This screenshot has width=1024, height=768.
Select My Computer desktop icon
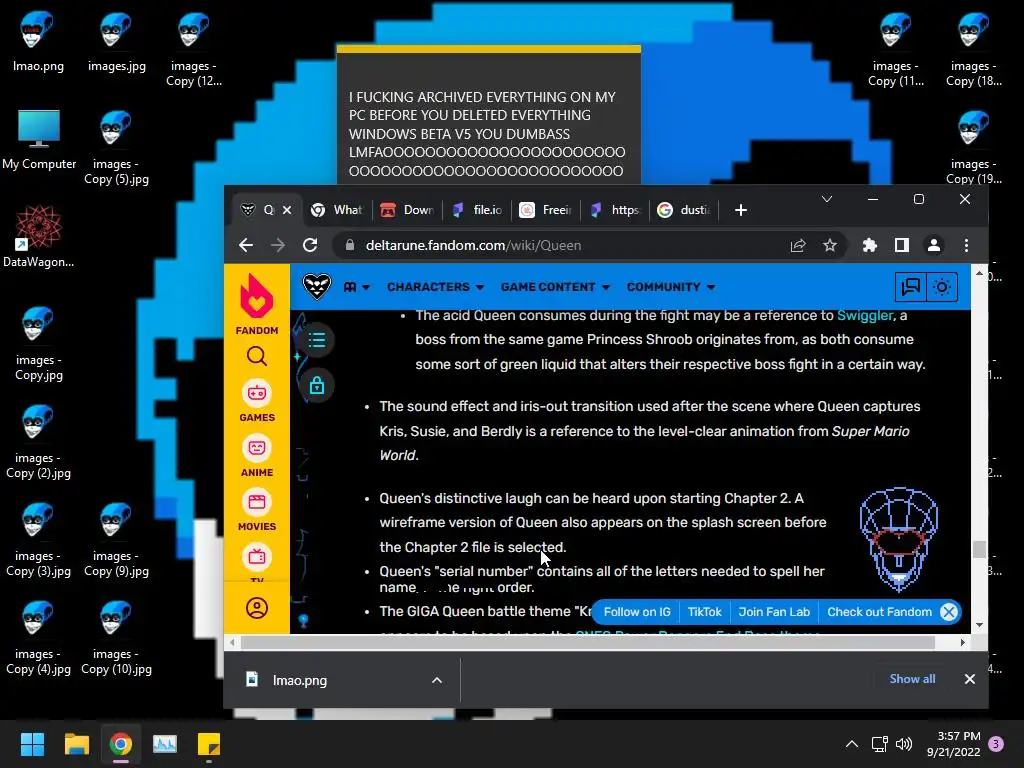point(39,139)
